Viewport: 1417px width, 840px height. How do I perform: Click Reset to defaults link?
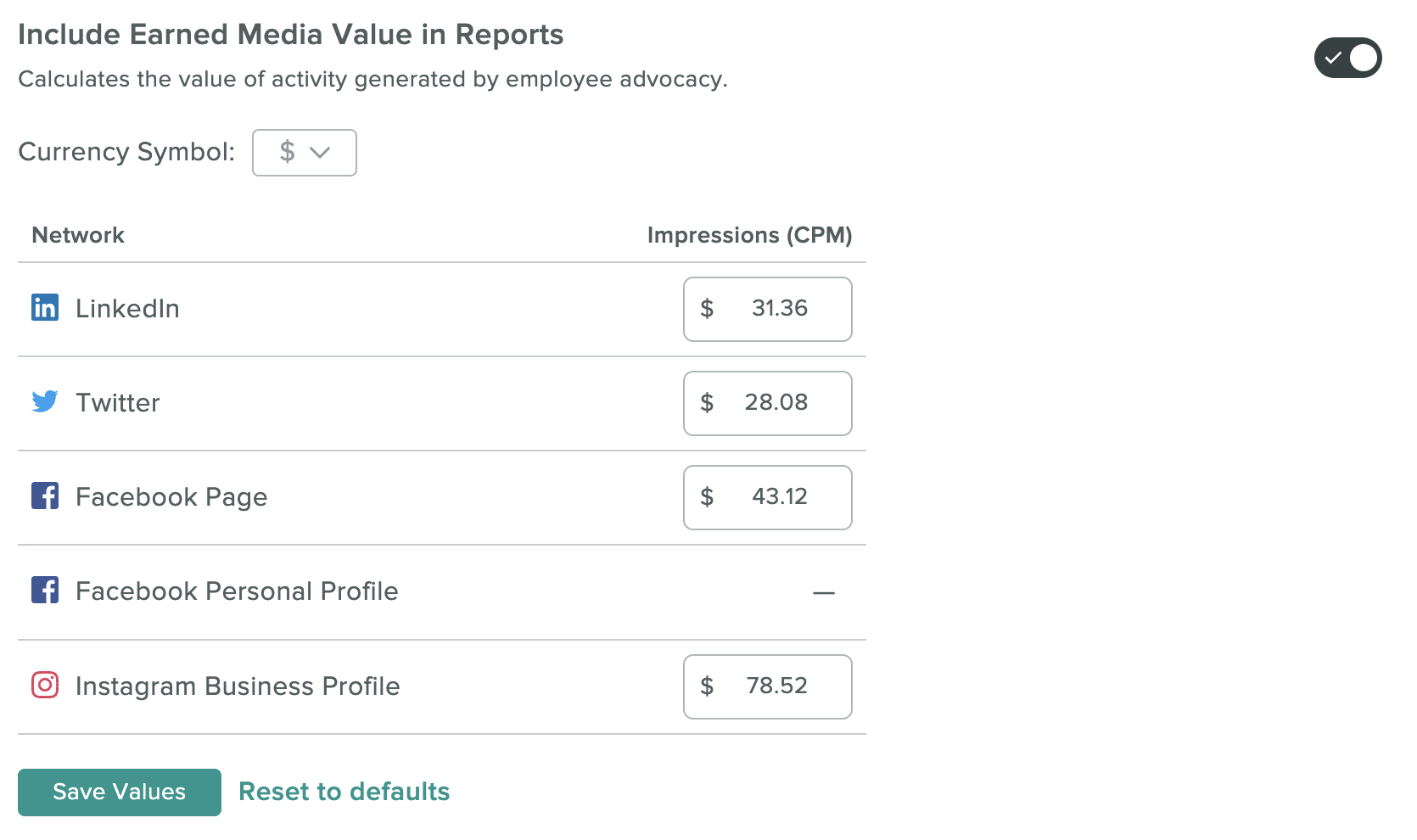point(344,792)
